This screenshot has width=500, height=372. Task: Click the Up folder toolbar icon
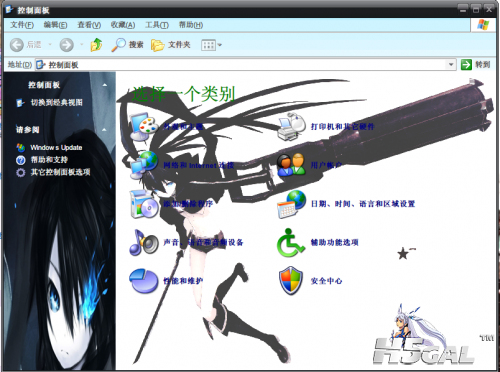pyautogui.click(x=96, y=44)
